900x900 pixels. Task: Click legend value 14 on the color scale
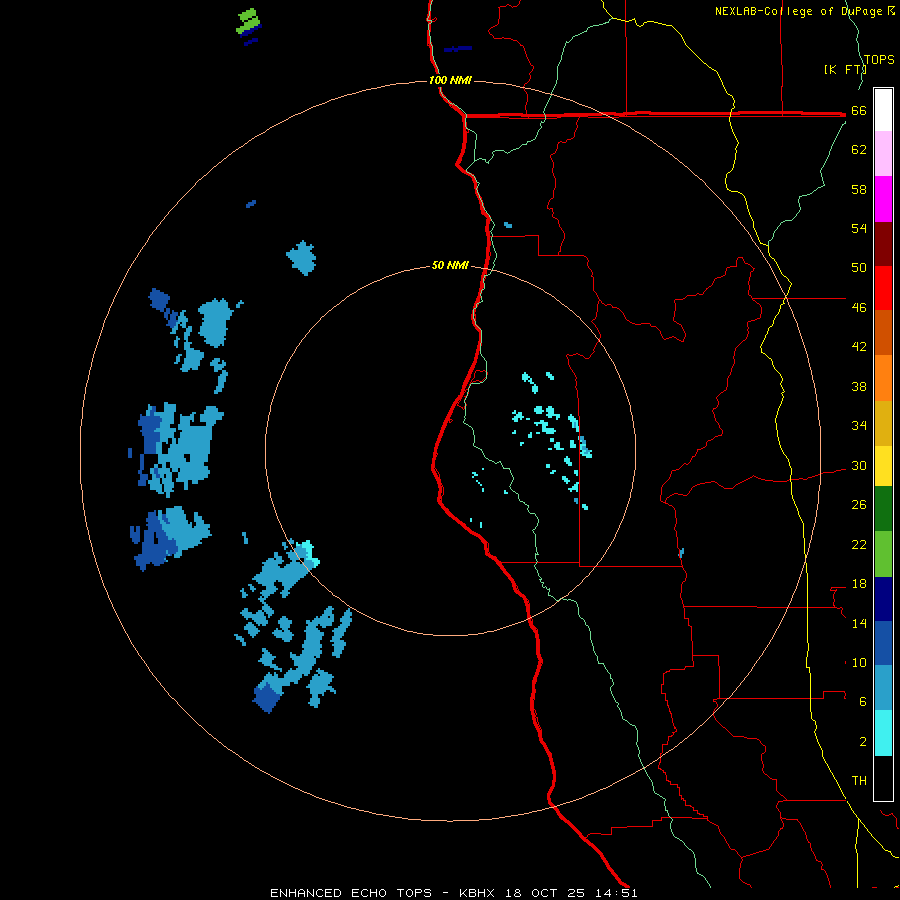click(859, 623)
